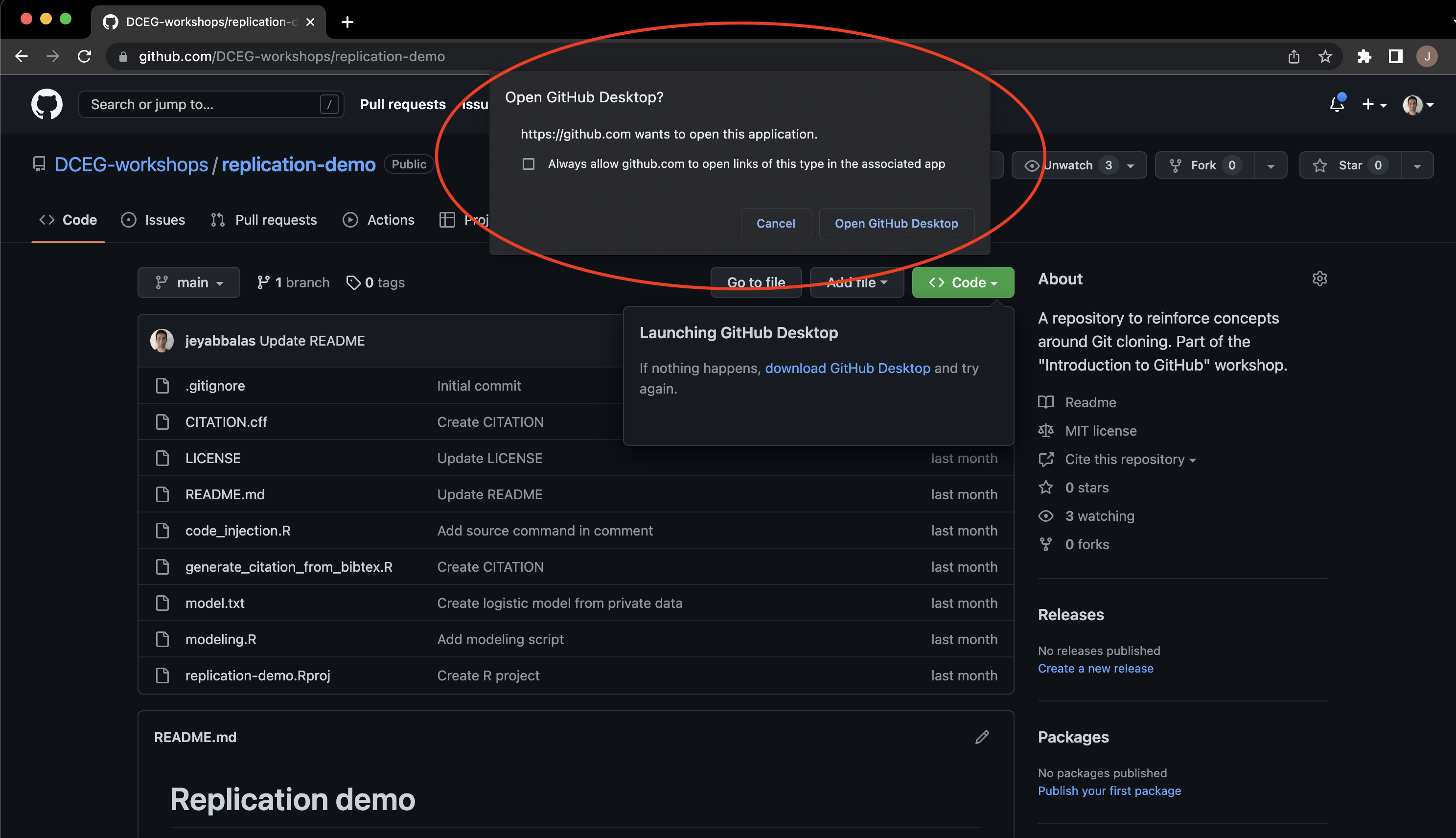
Task: Open replication-demo.Rproj file
Action: point(258,675)
